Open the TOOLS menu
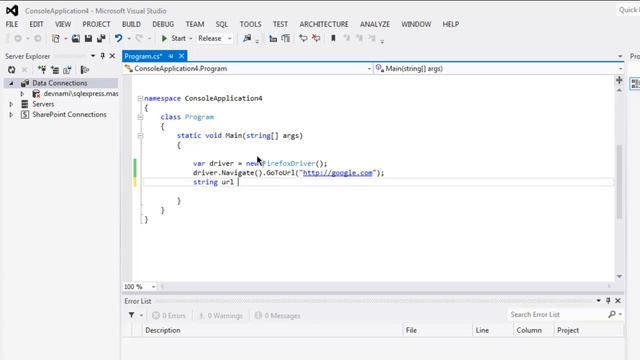 click(250, 24)
